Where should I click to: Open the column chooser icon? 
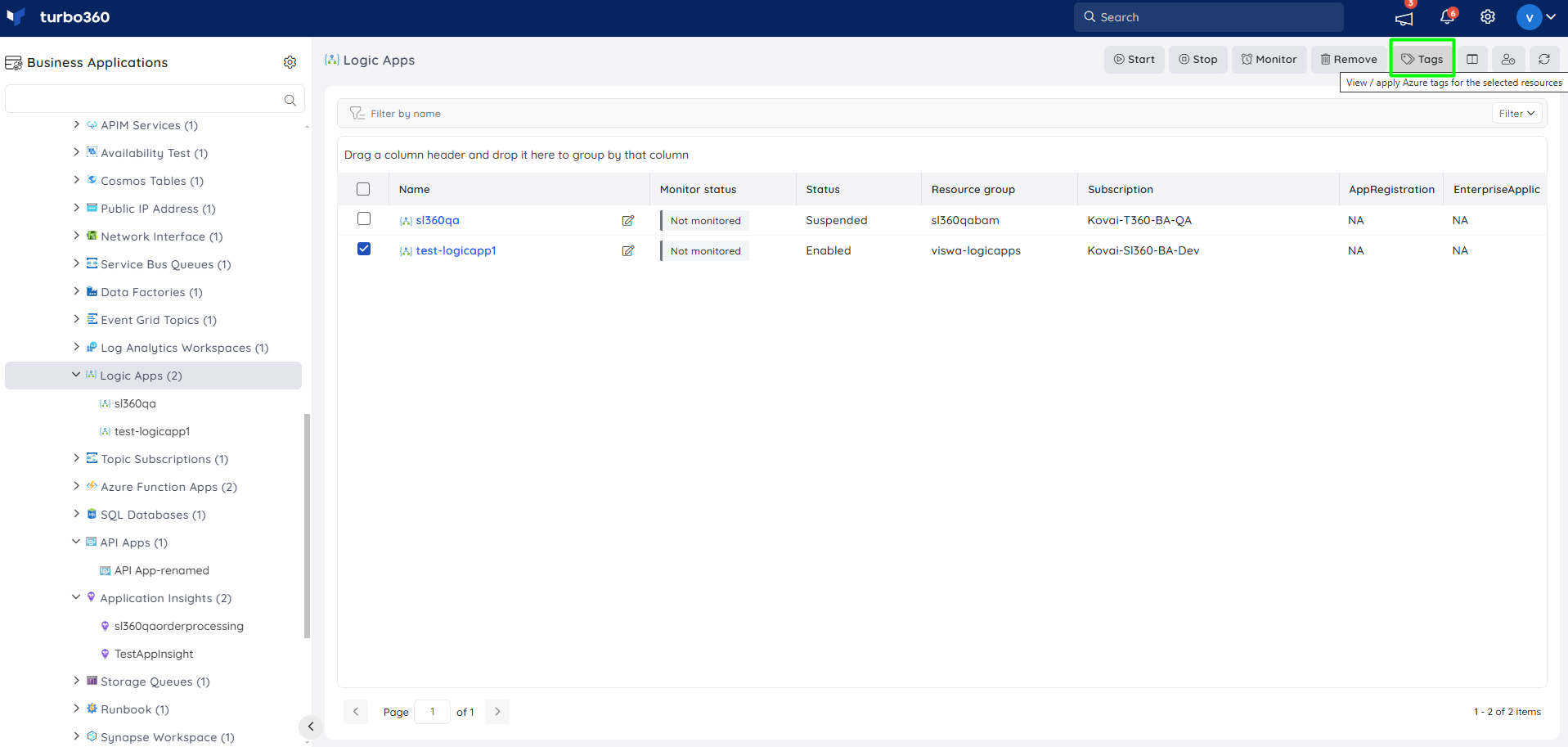tap(1472, 59)
